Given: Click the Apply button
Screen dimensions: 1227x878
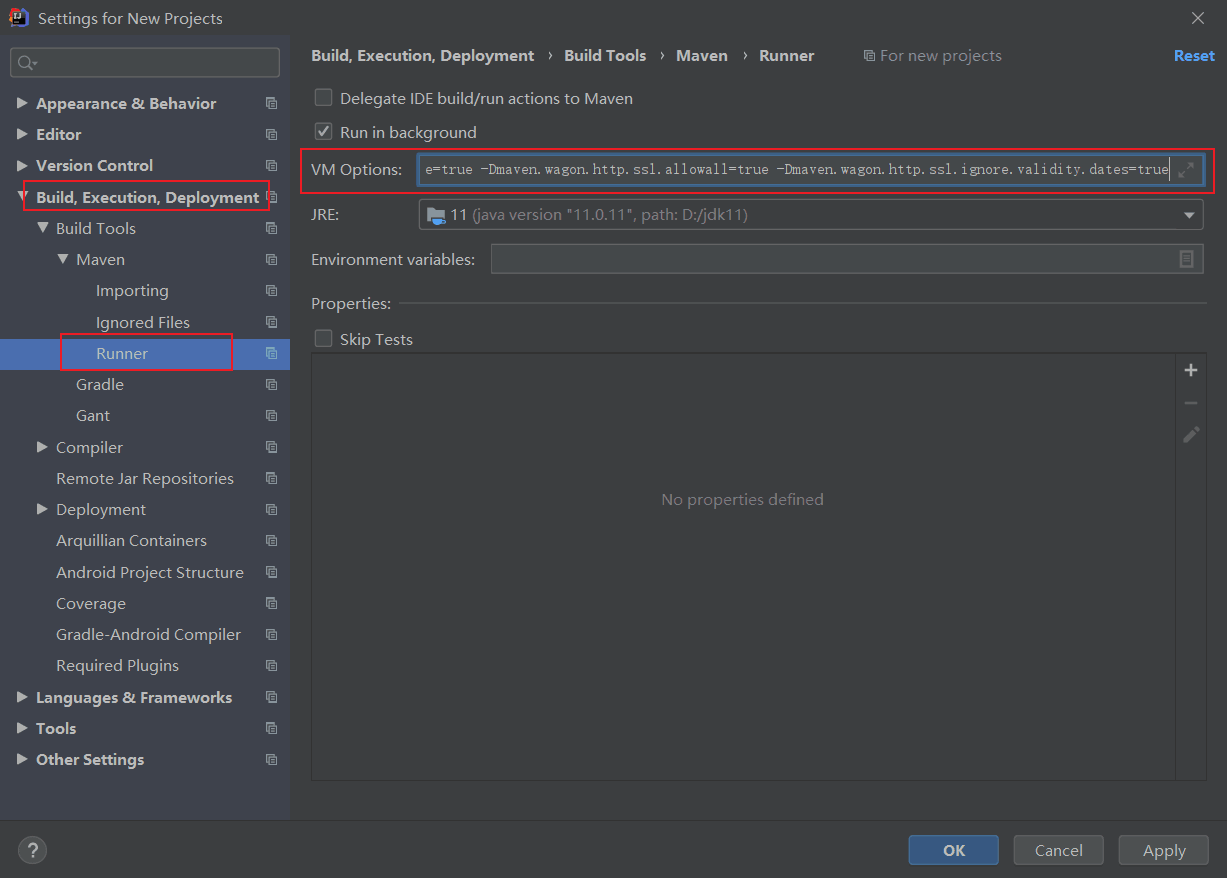Looking at the screenshot, I should coord(1163,849).
